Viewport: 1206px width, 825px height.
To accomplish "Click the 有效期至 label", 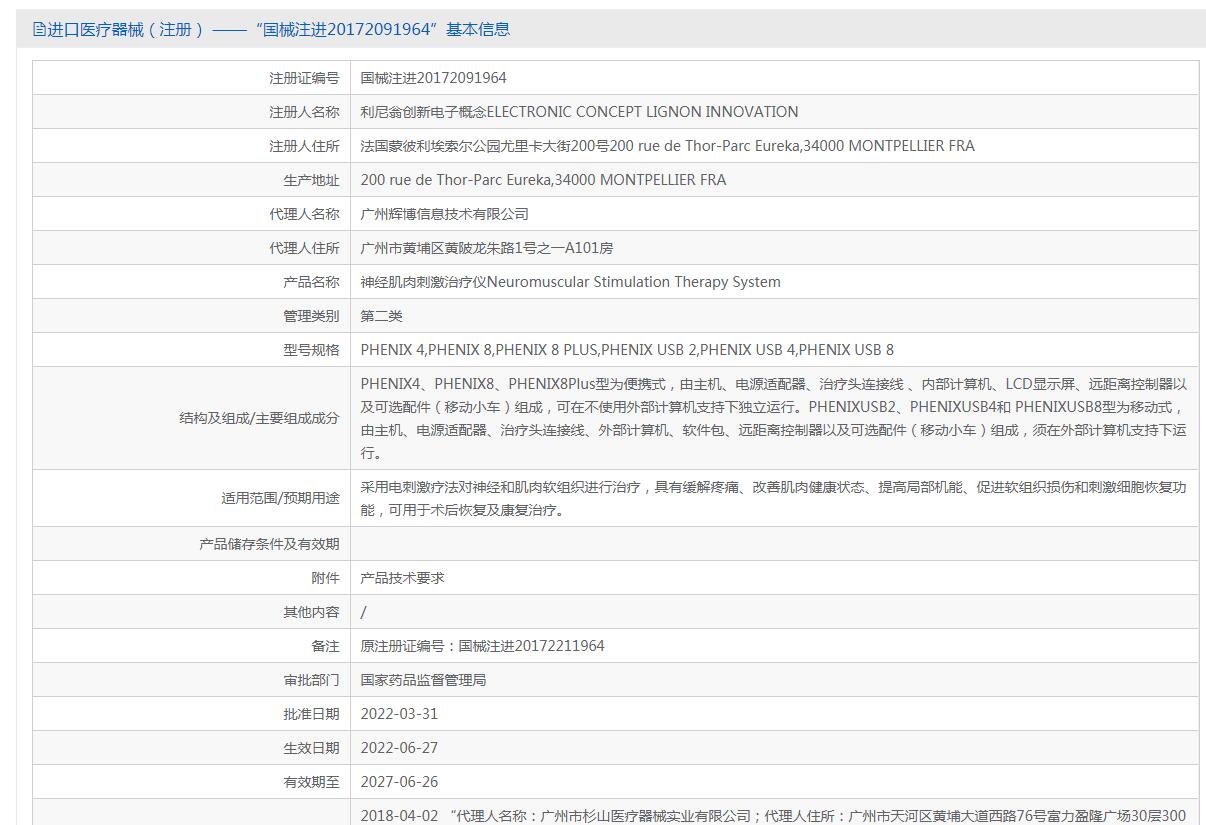I will [x=311, y=782].
